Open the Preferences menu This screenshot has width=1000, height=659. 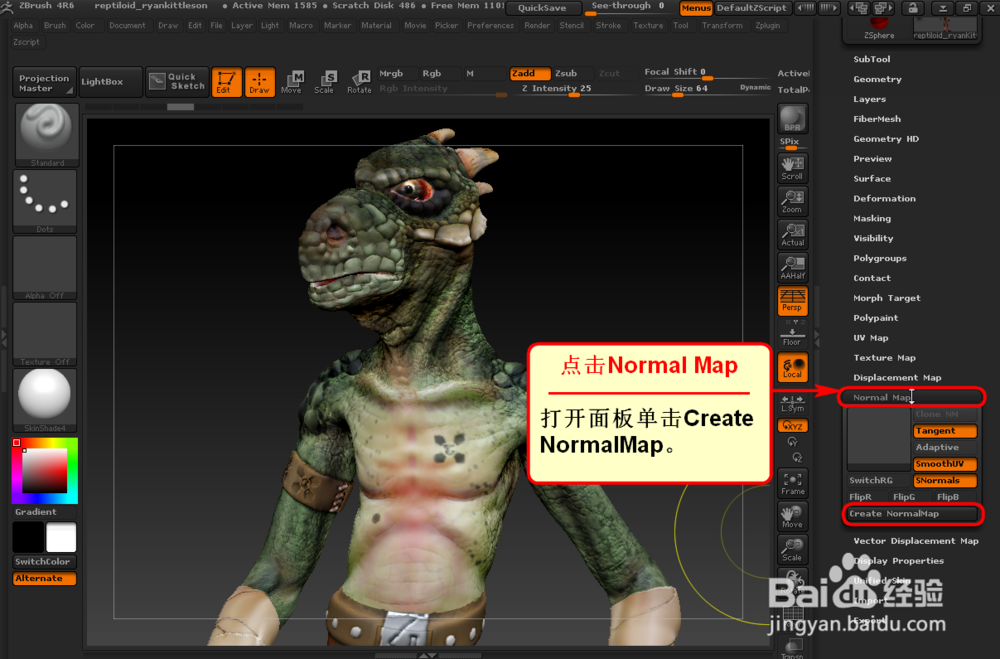[x=490, y=26]
